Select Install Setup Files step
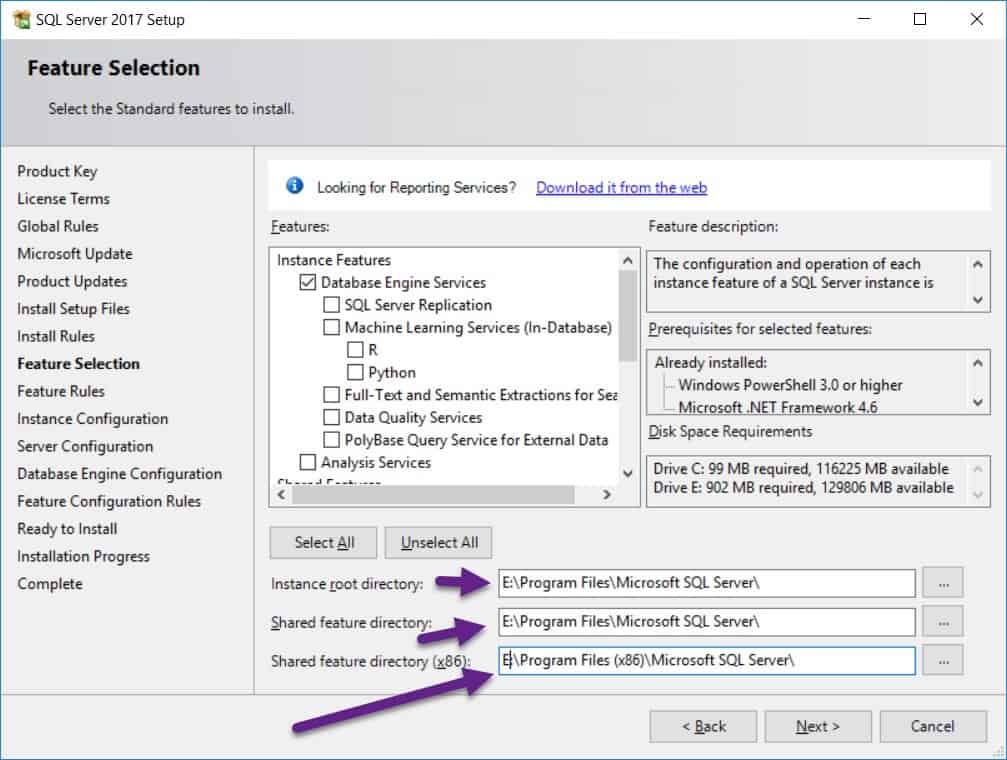Viewport: 1007px width, 760px height. tap(73, 309)
